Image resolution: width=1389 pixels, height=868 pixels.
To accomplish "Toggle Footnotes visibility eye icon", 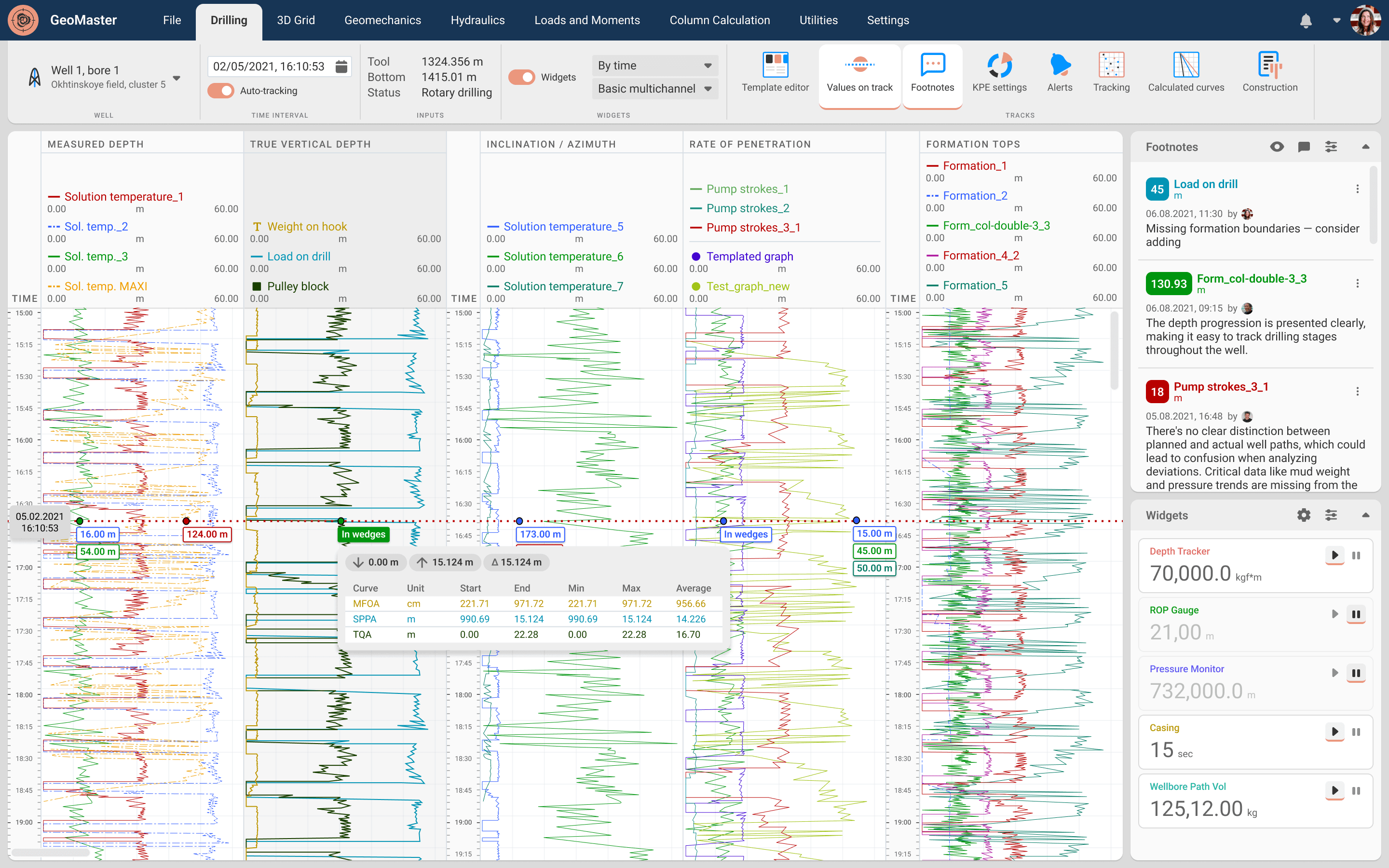I will coord(1277,147).
